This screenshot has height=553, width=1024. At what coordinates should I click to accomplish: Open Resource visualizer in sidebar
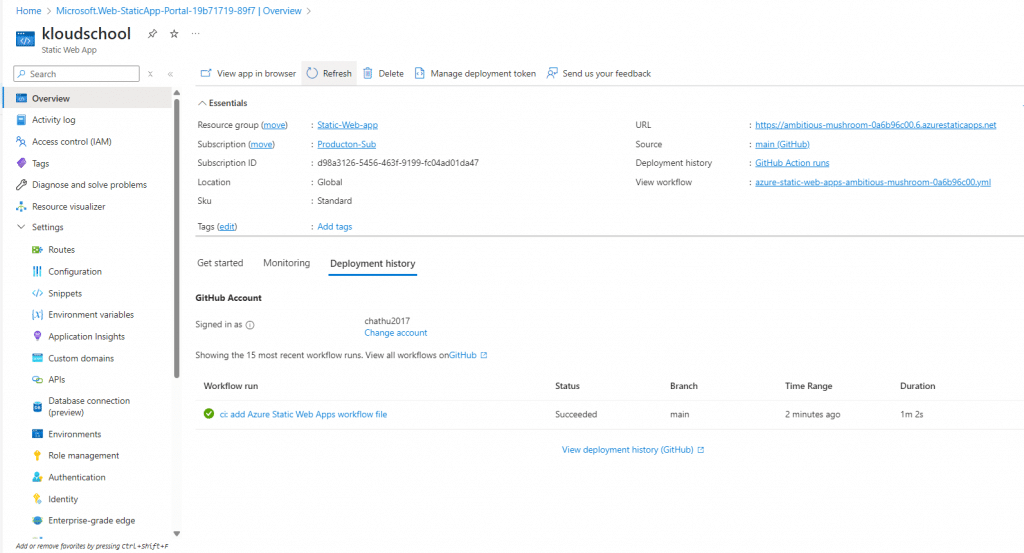point(68,207)
